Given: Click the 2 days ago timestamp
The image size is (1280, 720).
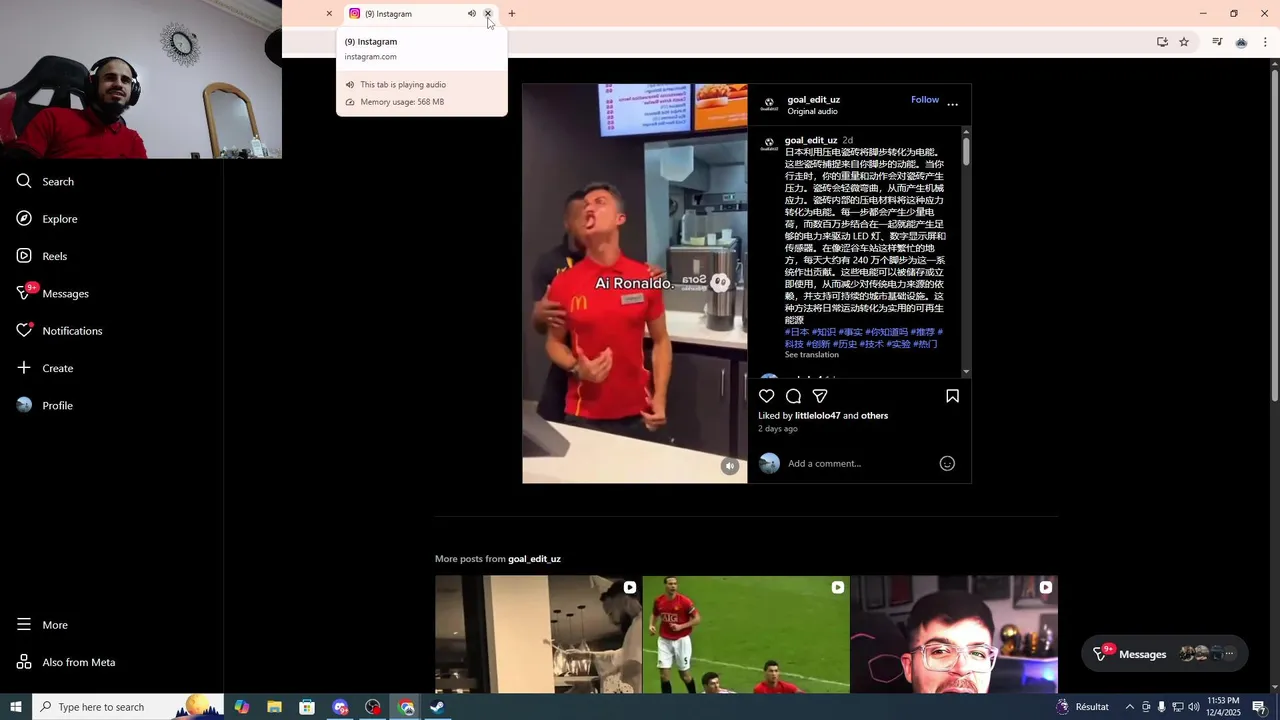Looking at the screenshot, I should [778, 429].
